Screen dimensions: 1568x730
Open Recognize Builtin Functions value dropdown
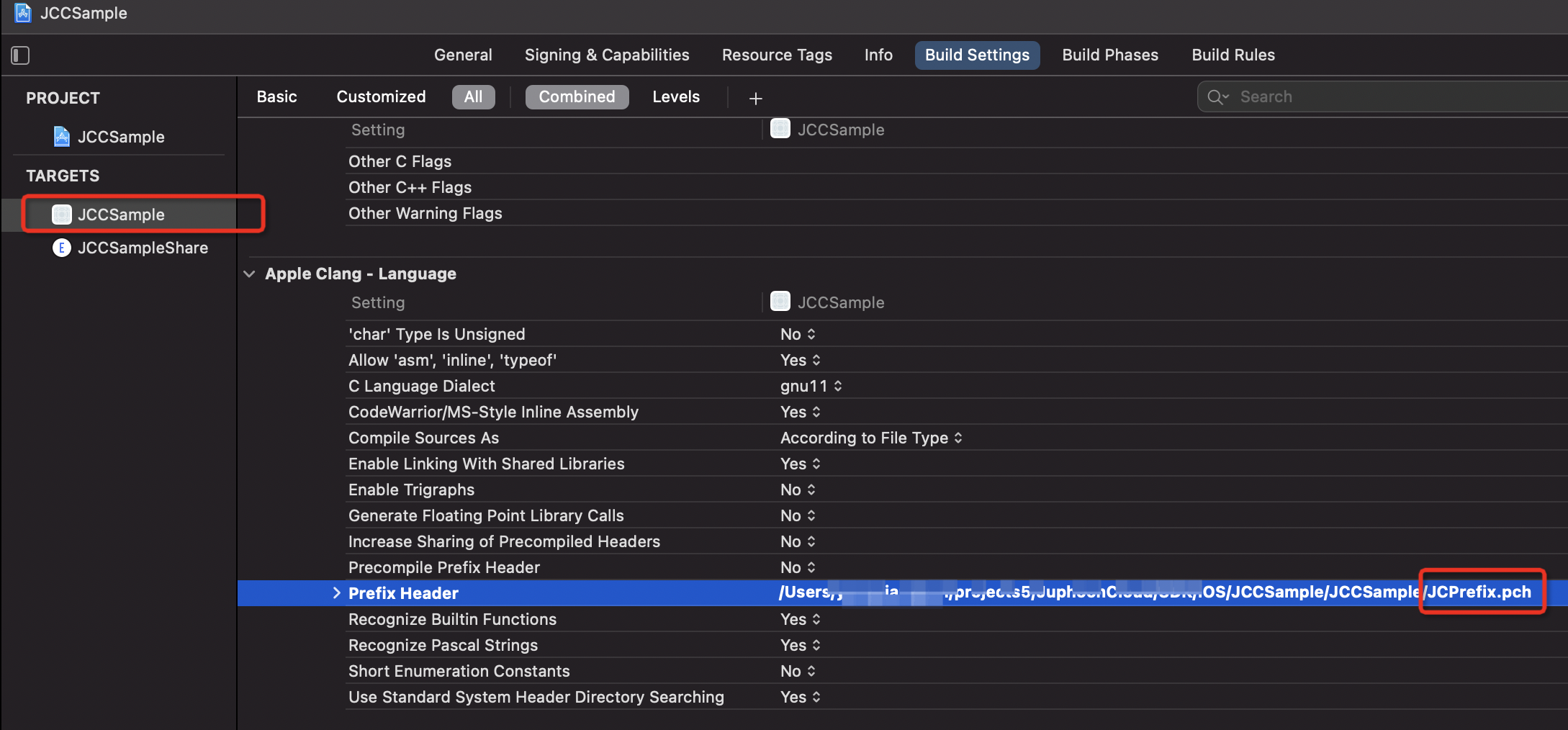pos(800,619)
